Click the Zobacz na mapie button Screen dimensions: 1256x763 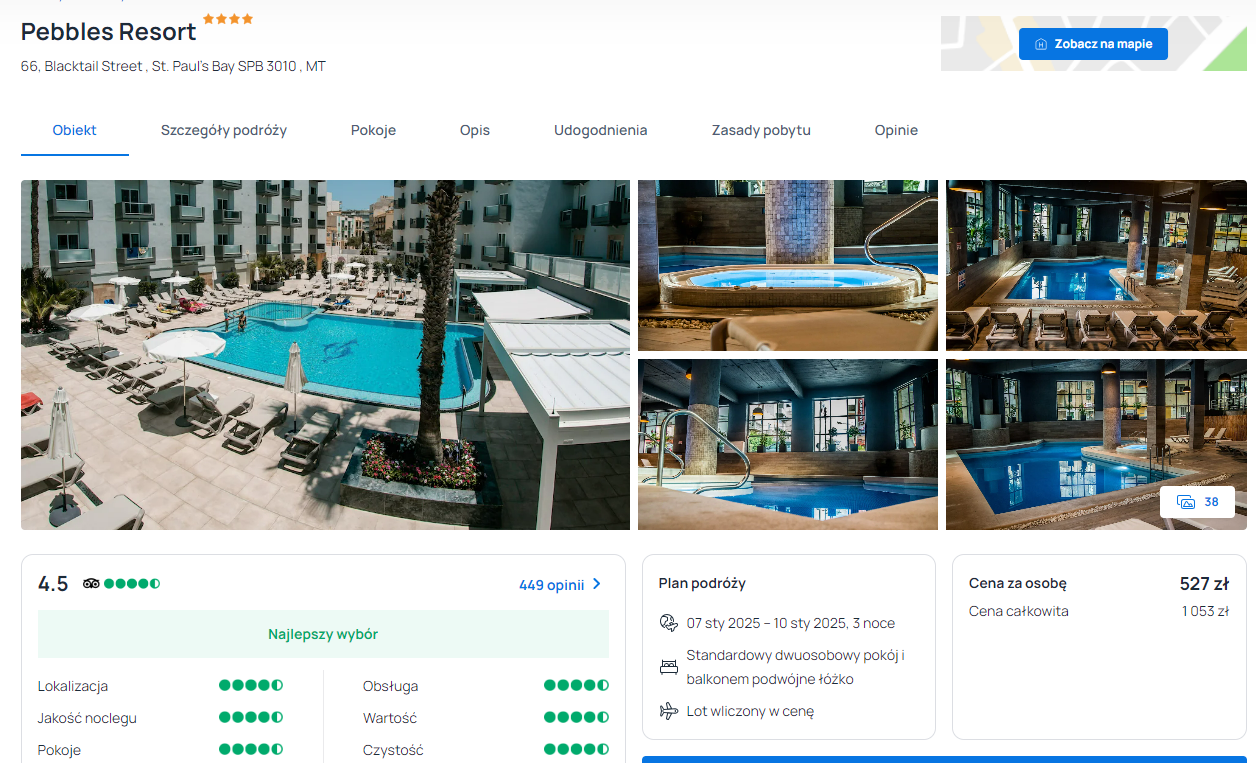[1093, 44]
